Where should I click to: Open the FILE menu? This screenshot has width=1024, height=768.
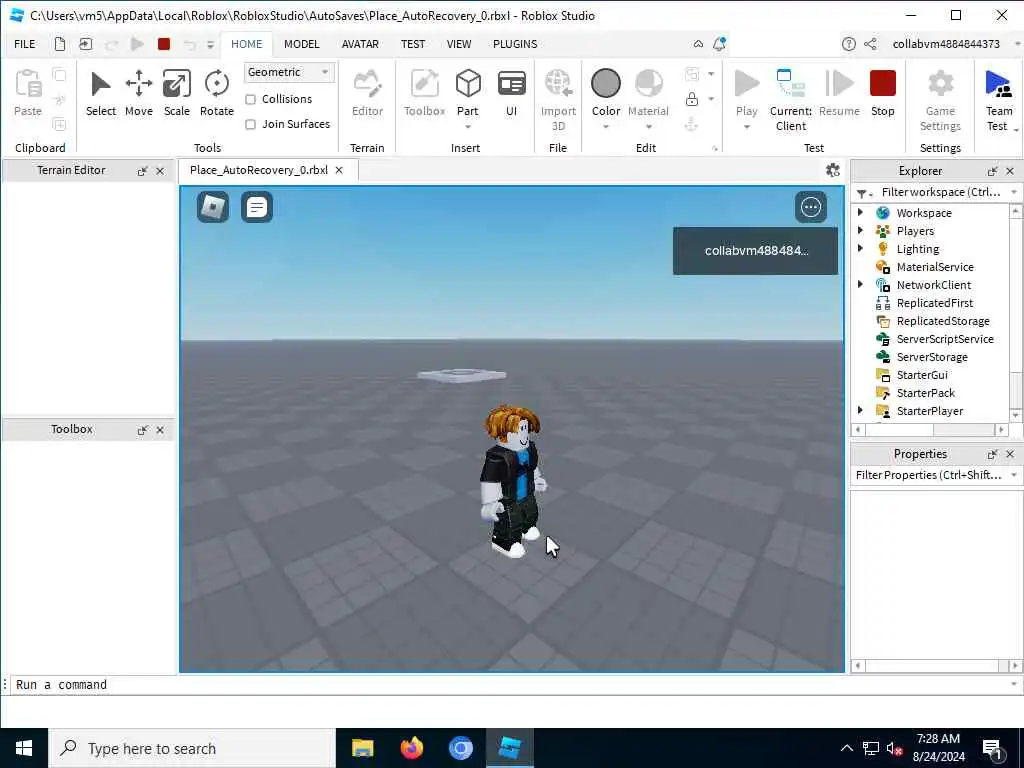point(25,44)
